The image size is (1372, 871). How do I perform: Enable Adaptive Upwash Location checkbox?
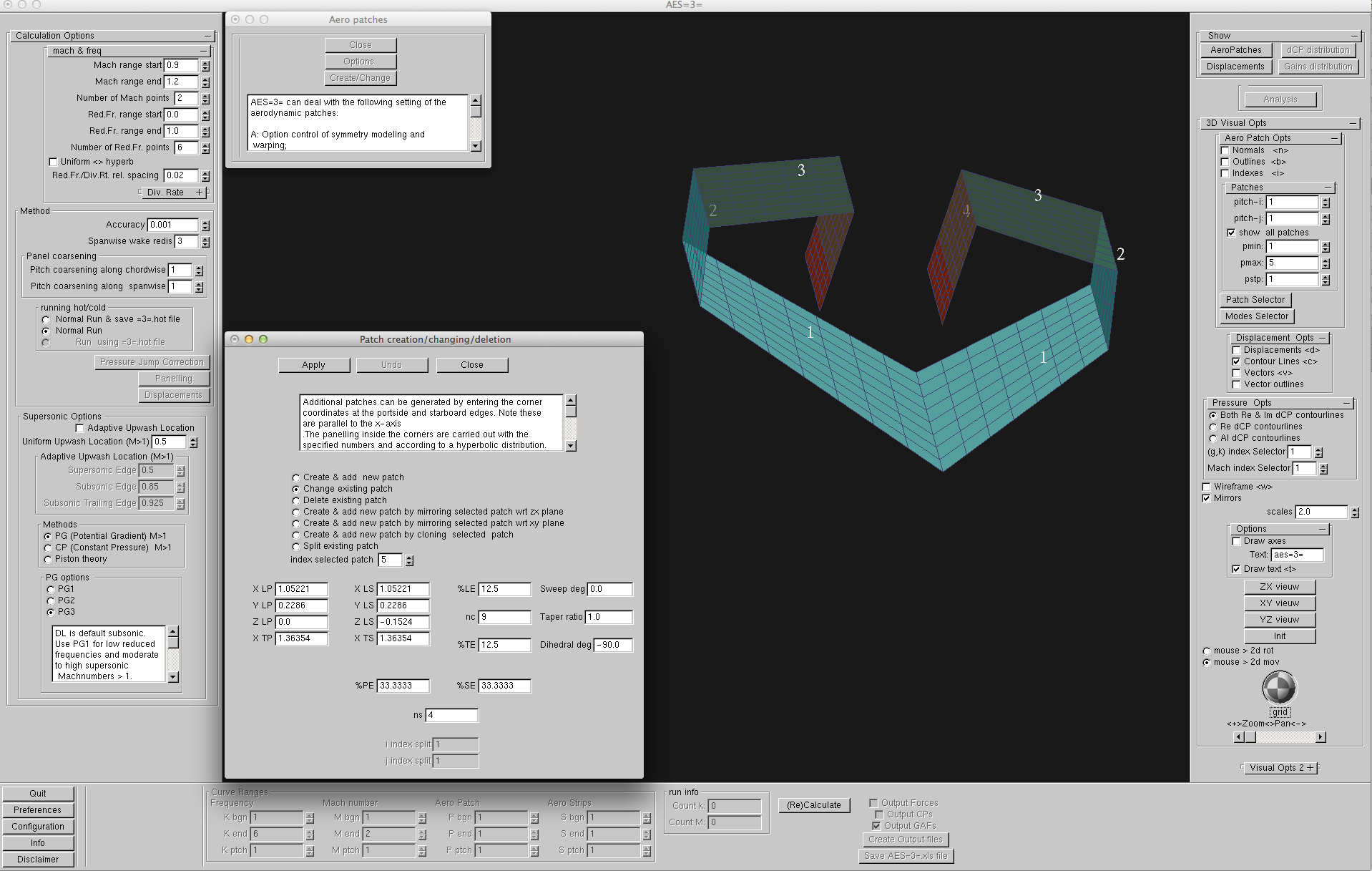(x=79, y=428)
